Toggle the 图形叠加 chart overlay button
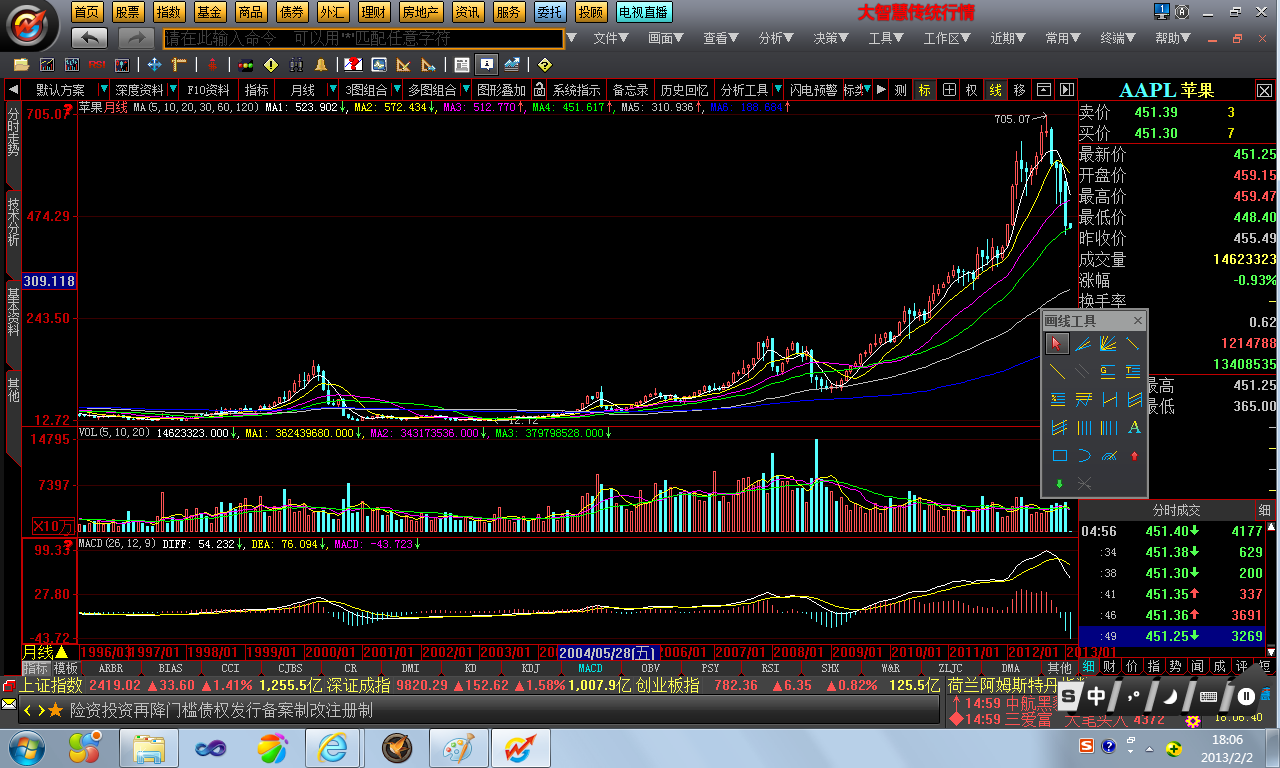Screen dimensions: 1280x768 (500, 89)
